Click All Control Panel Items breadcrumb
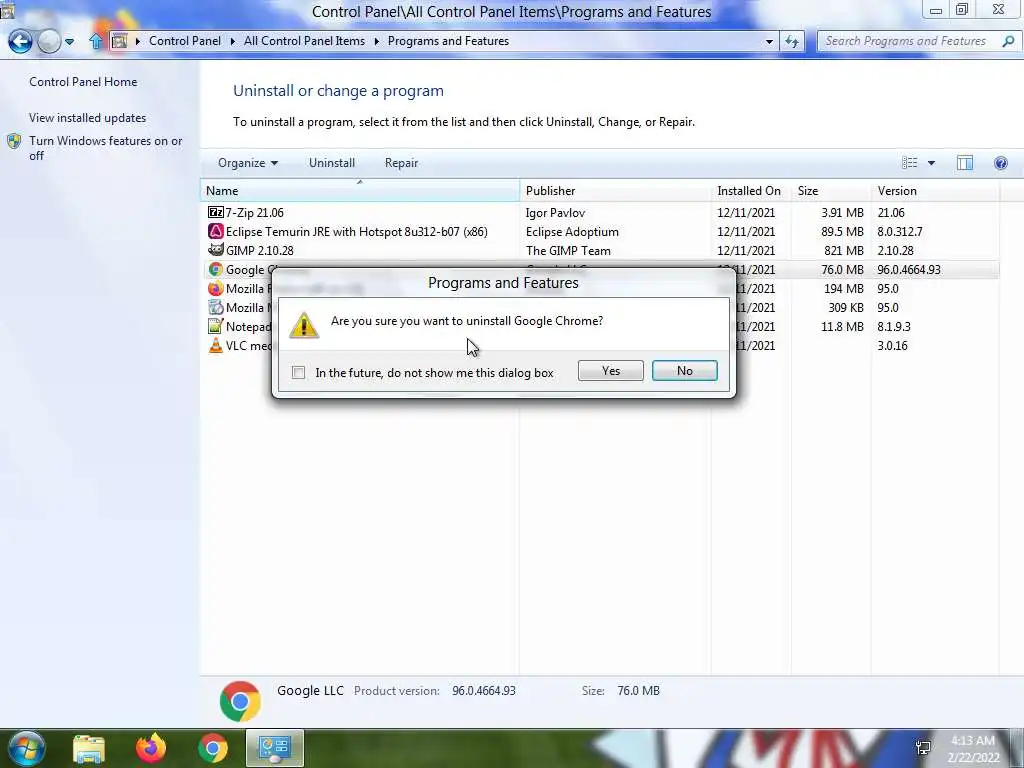 click(x=304, y=41)
